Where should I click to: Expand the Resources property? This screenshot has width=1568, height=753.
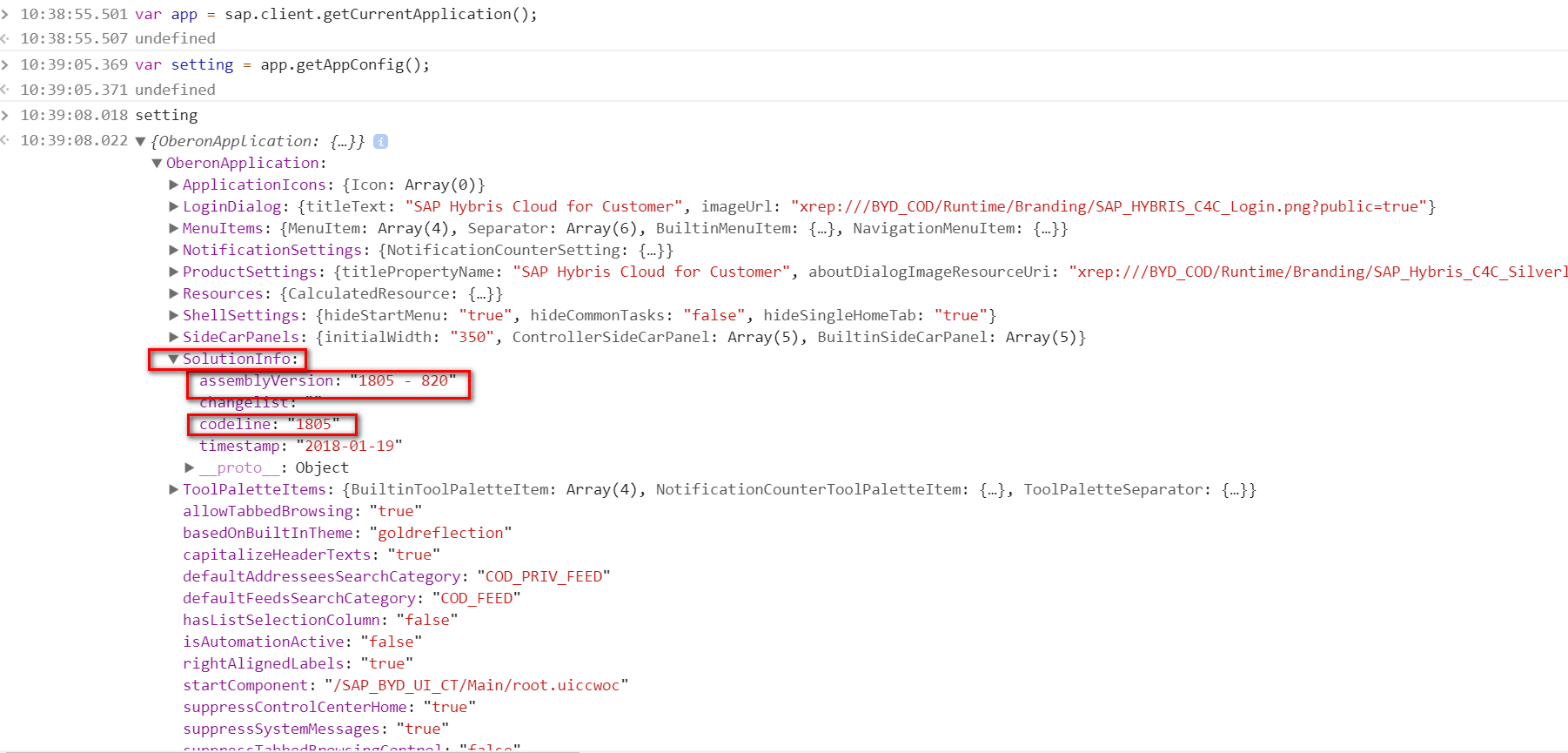click(x=173, y=293)
